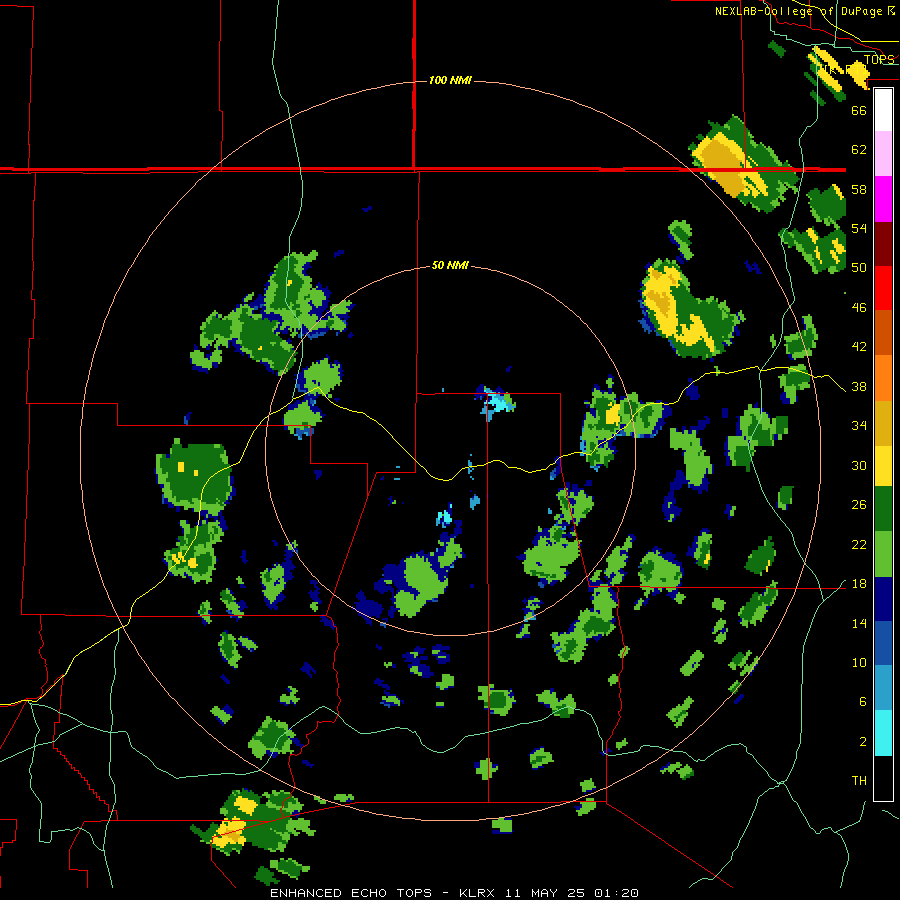900x900 pixels.
Task: Click the TH legend label
Action: point(859,781)
